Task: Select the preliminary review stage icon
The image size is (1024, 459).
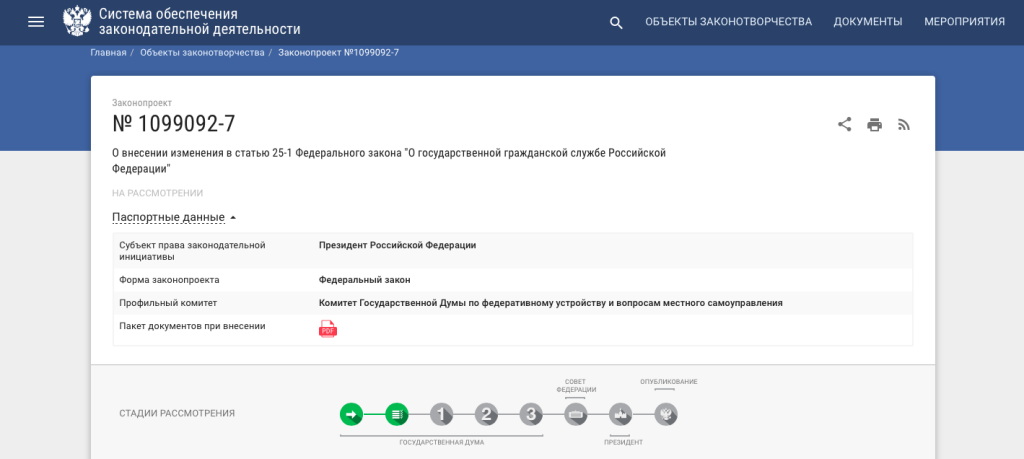Action: pos(397,414)
